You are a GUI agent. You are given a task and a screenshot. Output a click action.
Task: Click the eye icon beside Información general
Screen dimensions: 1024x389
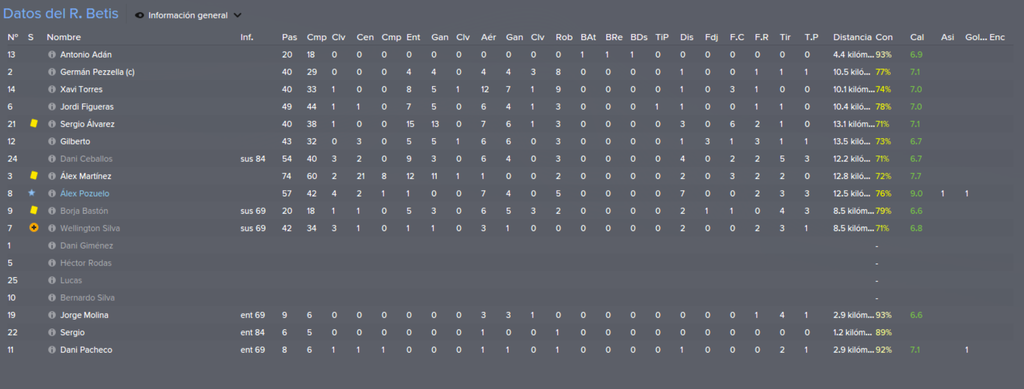[140, 15]
